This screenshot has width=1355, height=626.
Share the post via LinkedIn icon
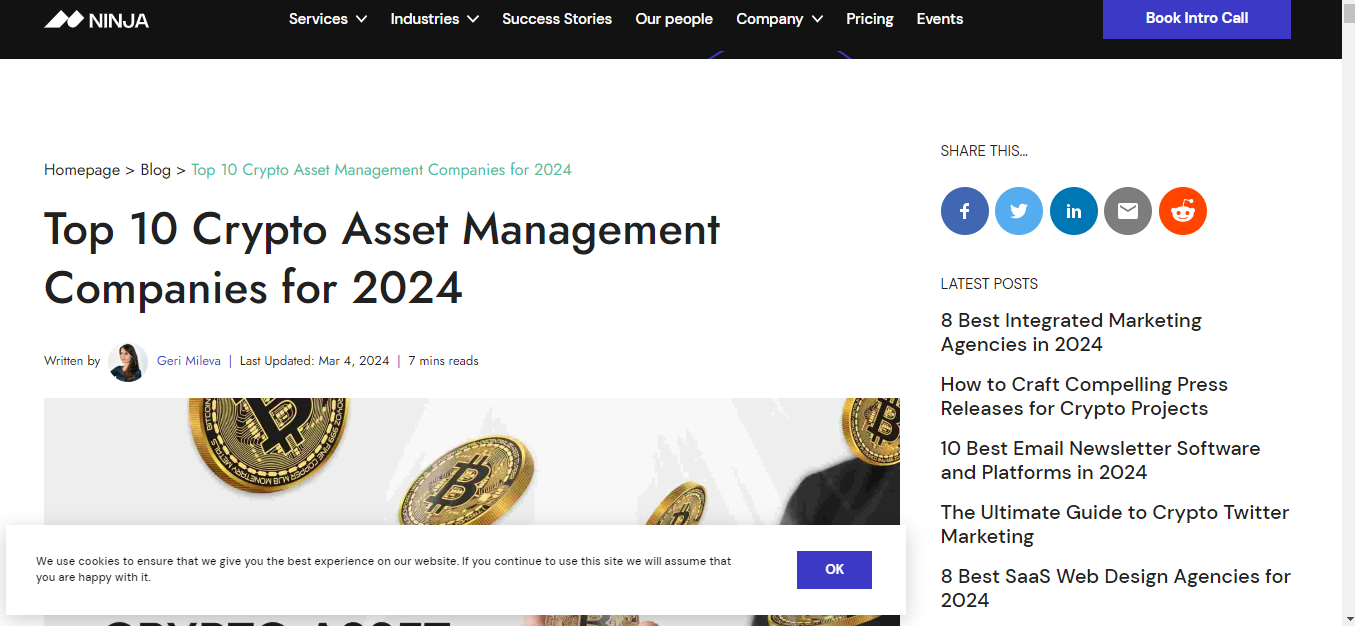[1073, 211]
